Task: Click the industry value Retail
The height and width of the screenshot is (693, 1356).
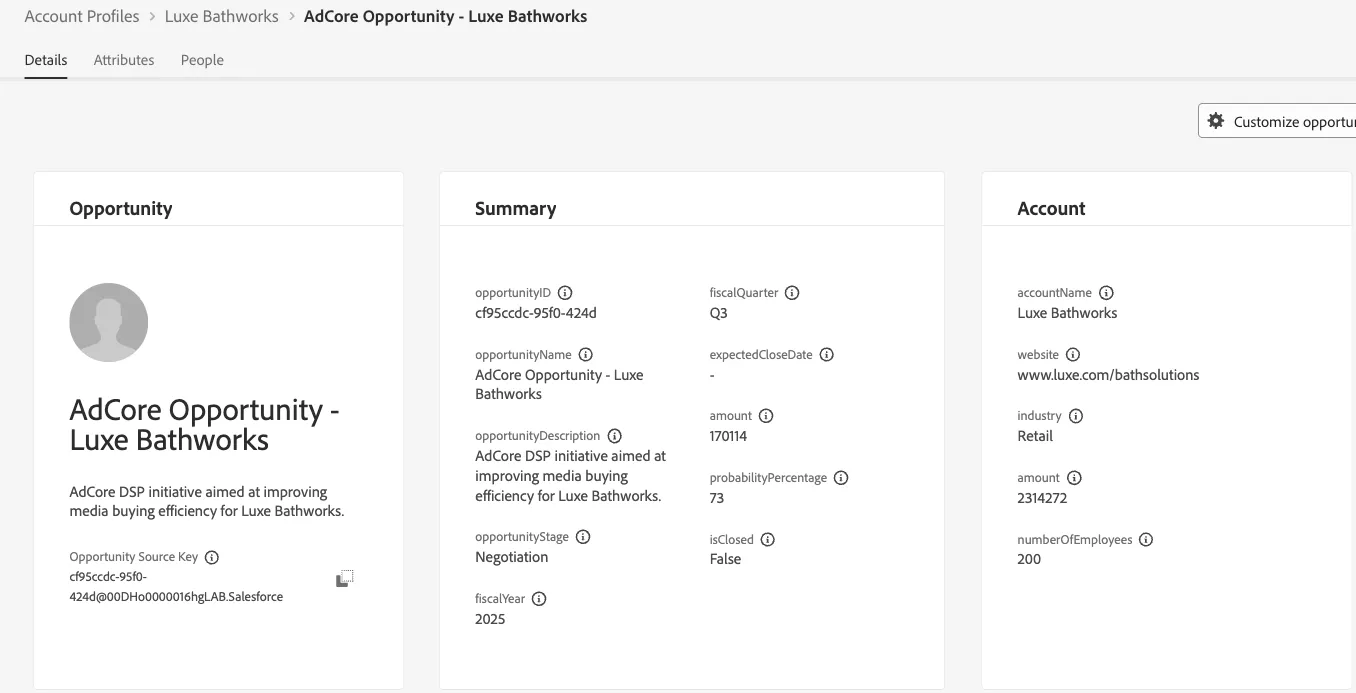Action: coord(1035,436)
